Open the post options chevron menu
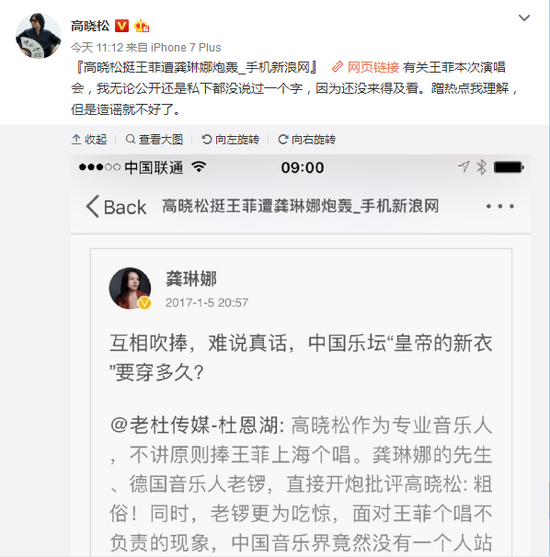This screenshot has height=557, width=550. (524, 18)
